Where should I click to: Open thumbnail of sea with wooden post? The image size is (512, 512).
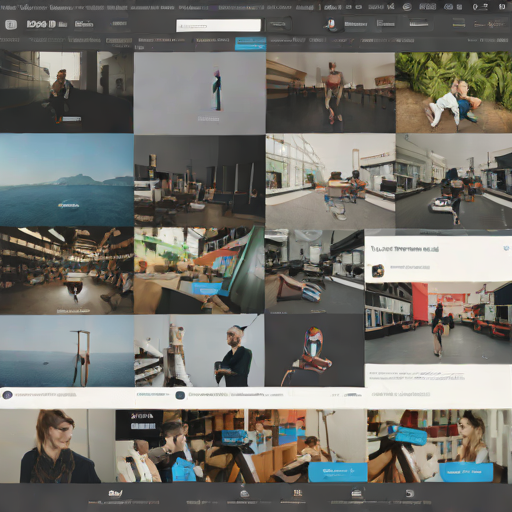click(x=66, y=351)
